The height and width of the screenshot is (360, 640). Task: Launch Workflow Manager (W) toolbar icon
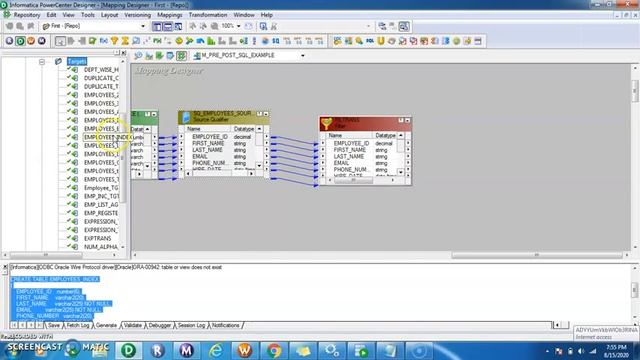tap(31, 41)
